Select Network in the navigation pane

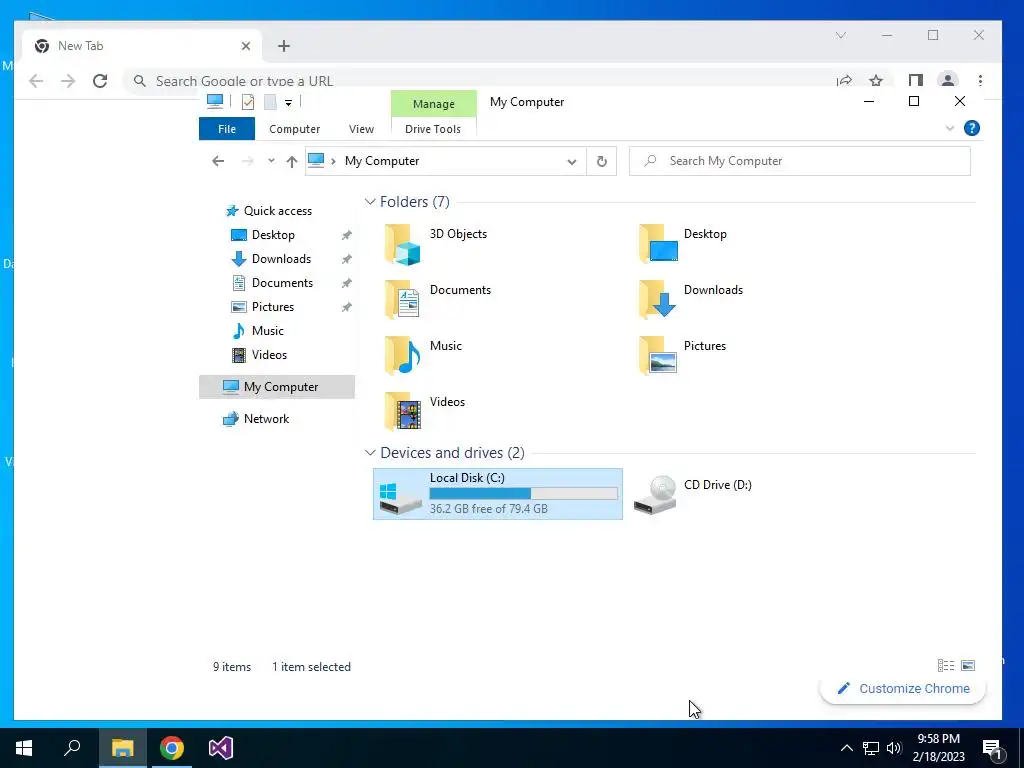point(266,419)
